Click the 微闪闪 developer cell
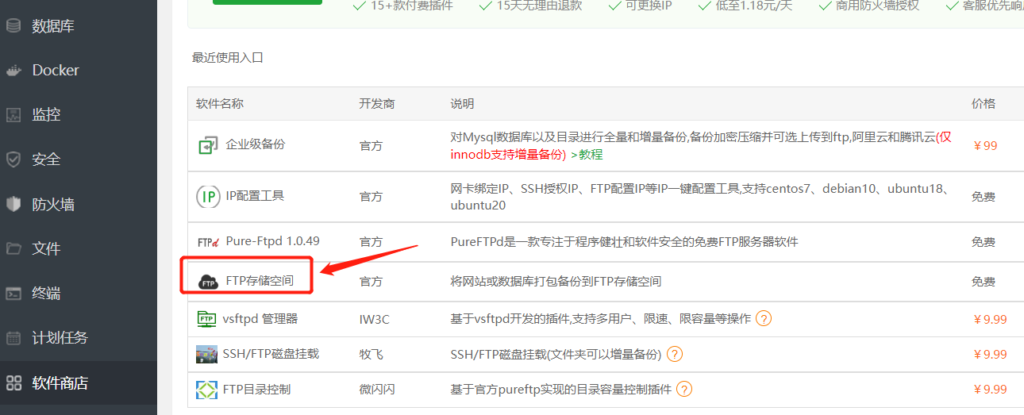 377,390
